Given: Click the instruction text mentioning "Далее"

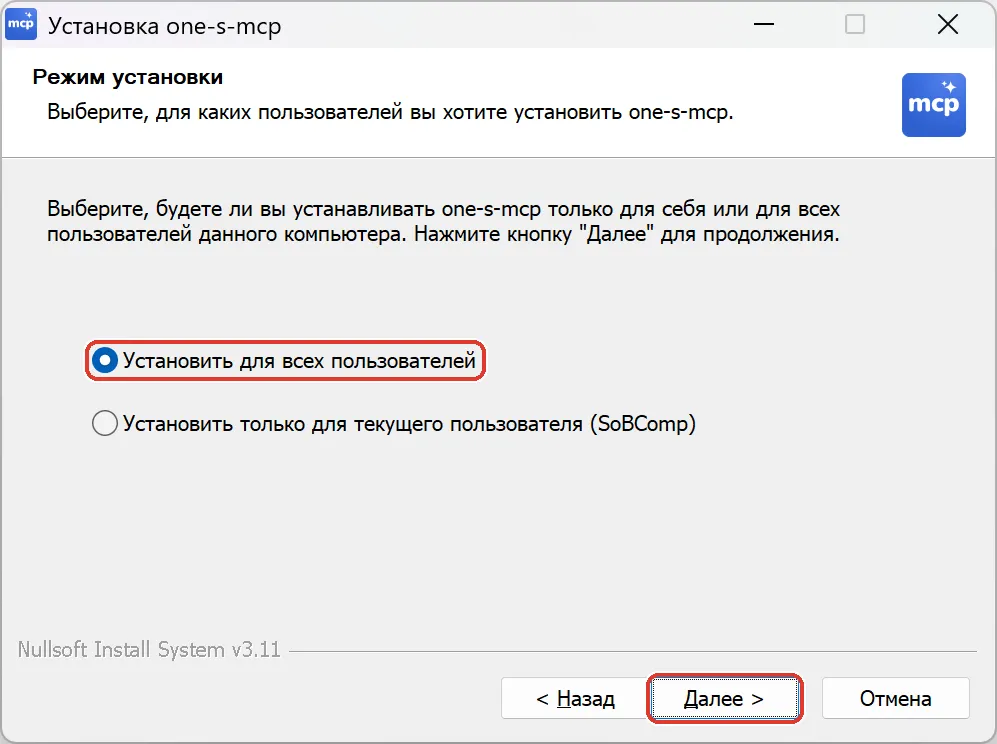Looking at the screenshot, I should 443,221.
